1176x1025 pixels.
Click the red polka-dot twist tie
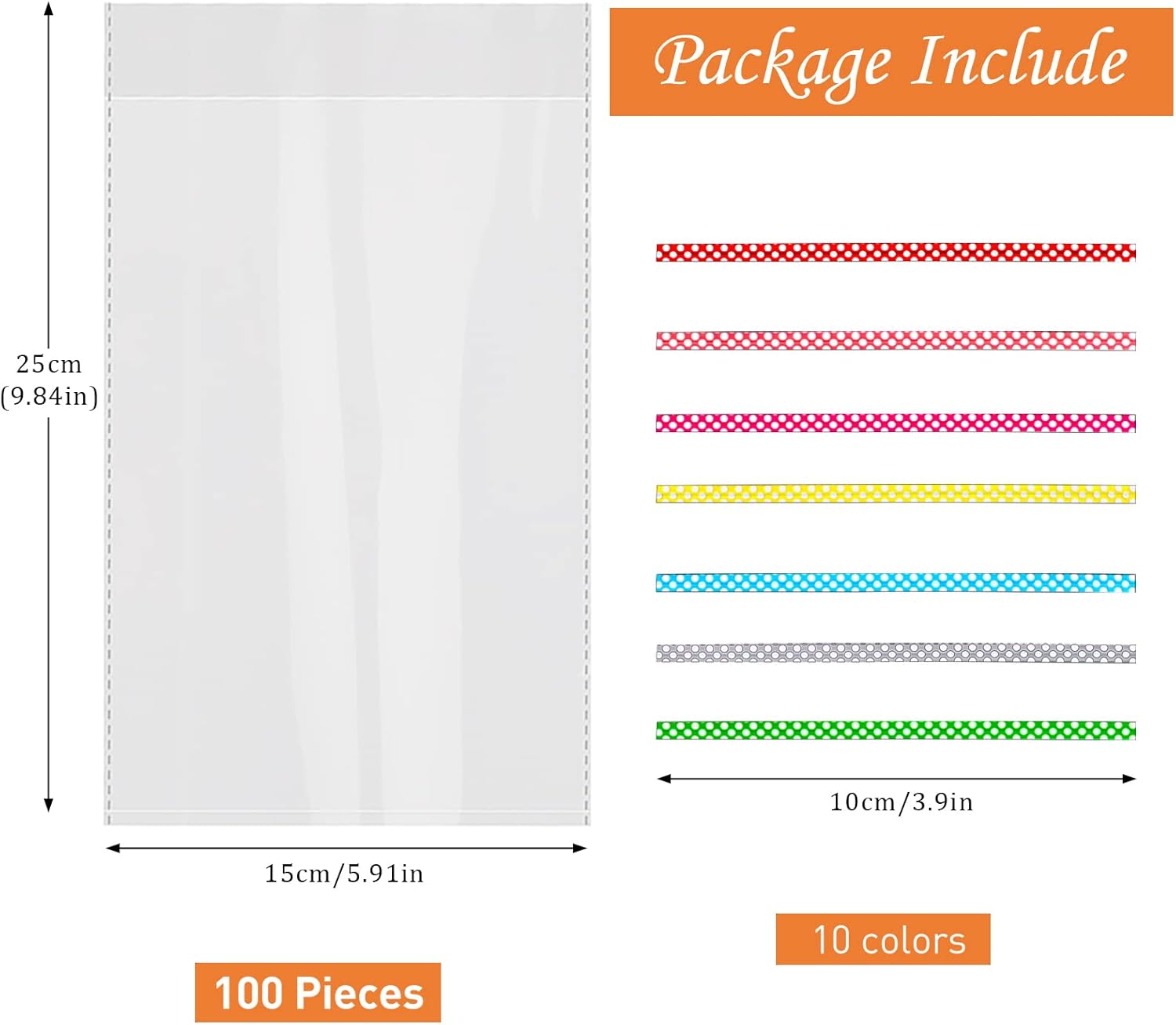[895, 253]
